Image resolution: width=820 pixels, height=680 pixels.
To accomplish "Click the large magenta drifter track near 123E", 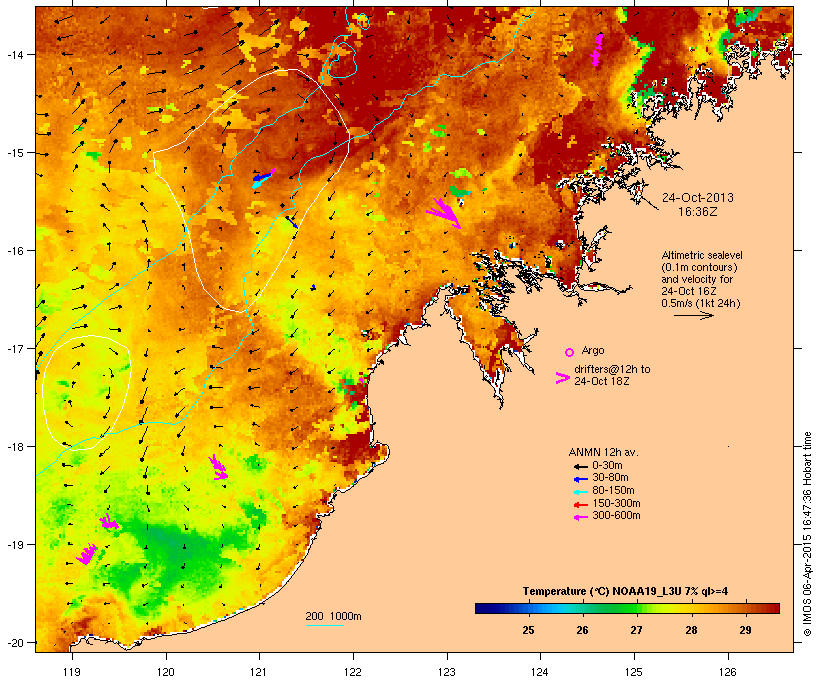I will tap(444, 212).
